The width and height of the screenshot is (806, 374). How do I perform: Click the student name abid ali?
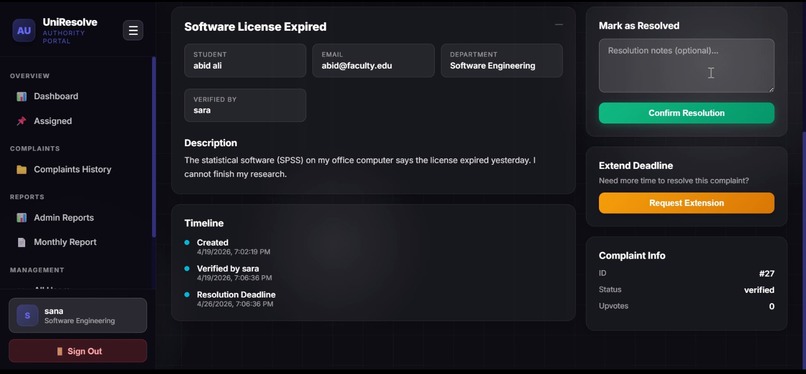tap(208, 66)
